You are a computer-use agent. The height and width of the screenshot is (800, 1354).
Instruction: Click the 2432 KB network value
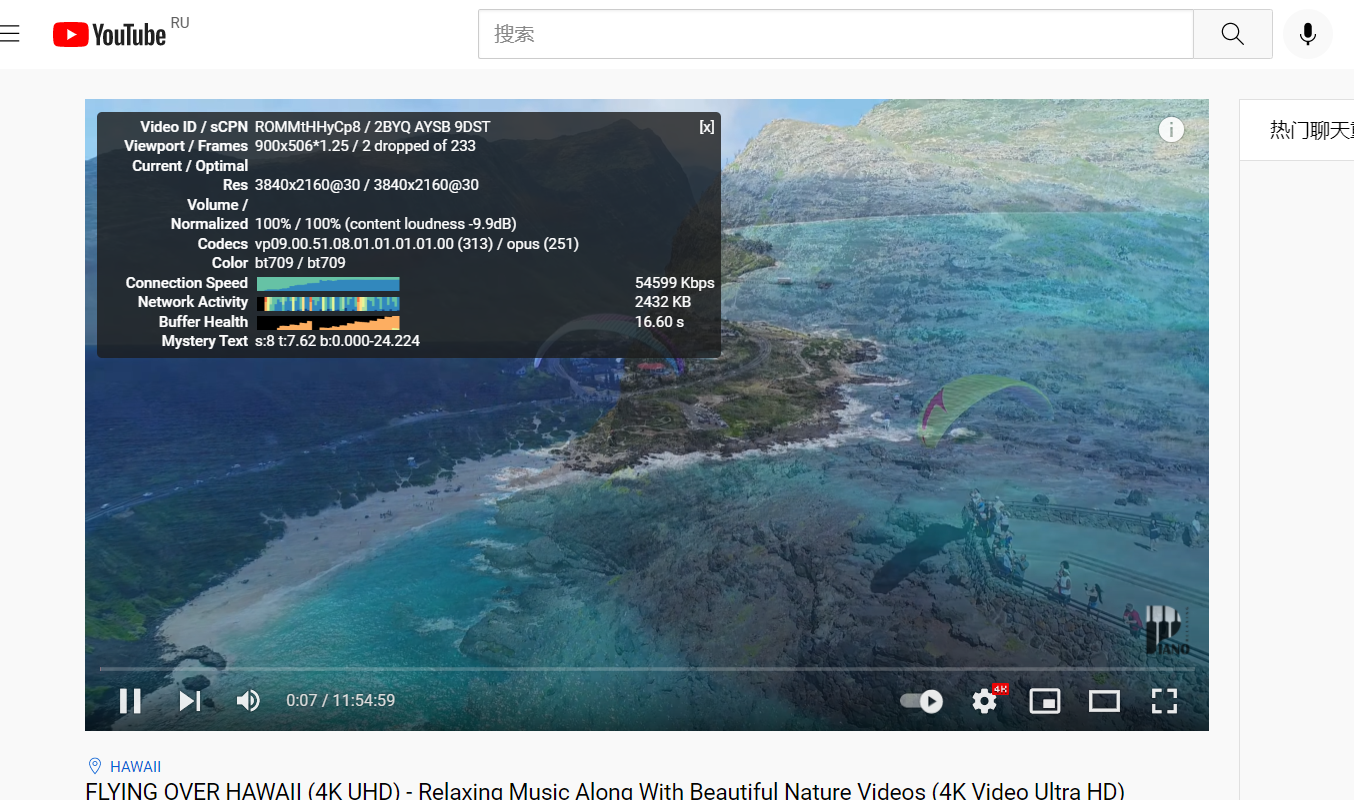point(663,302)
